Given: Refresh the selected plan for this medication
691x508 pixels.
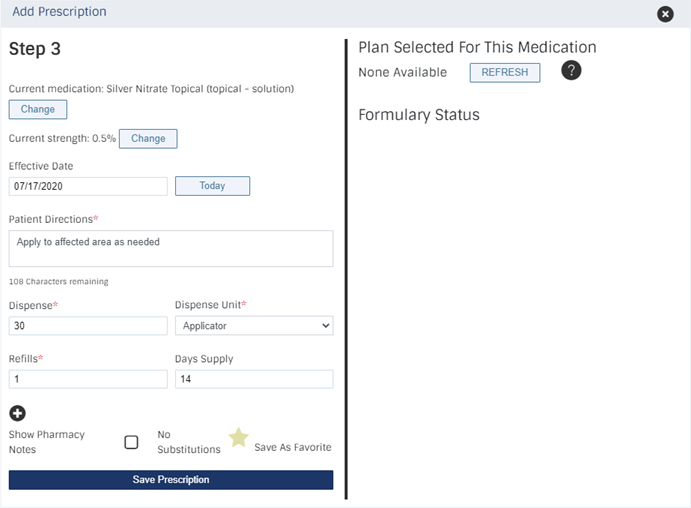Looking at the screenshot, I should coord(505,72).
